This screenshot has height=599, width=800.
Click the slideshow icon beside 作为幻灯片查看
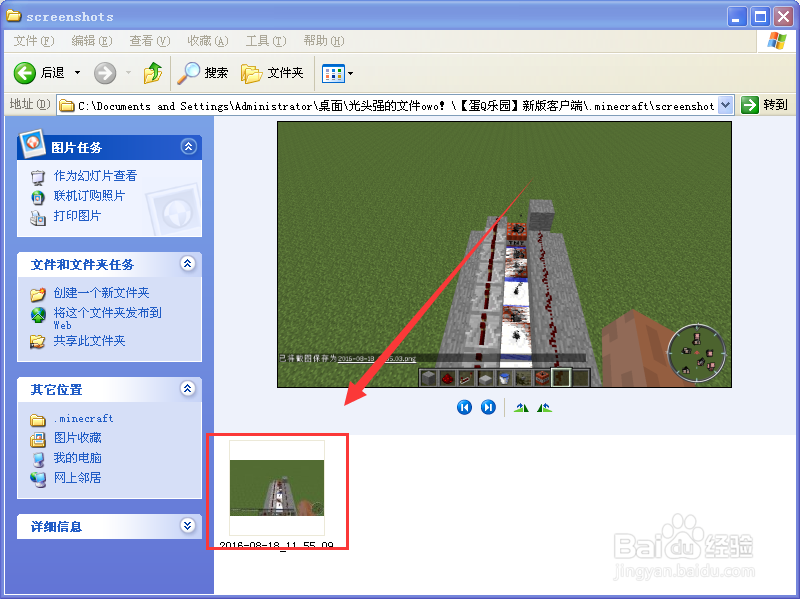click(x=38, y=177)
